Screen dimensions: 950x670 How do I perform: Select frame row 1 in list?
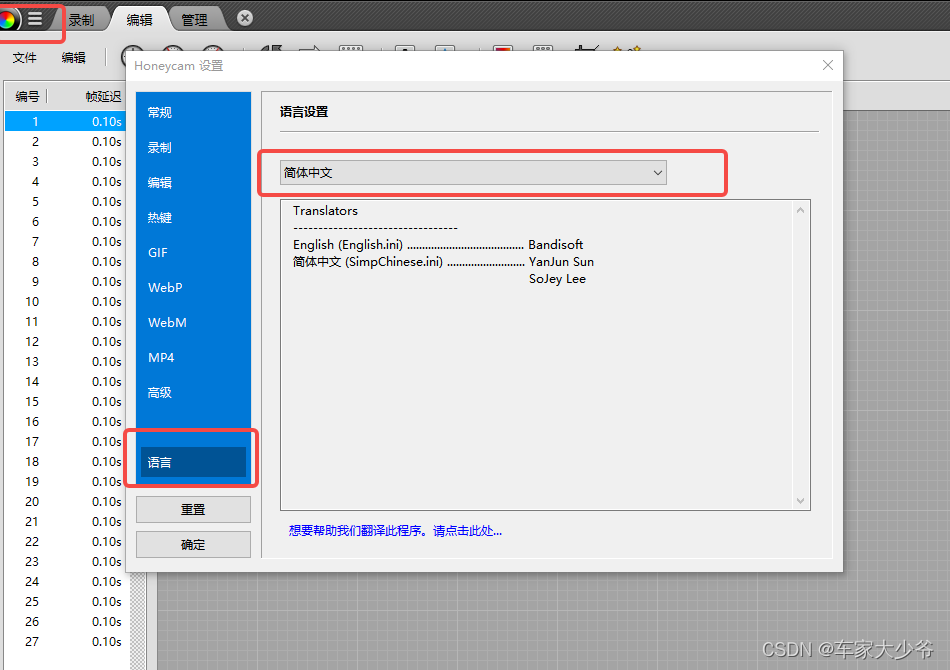tap(65, 121)
